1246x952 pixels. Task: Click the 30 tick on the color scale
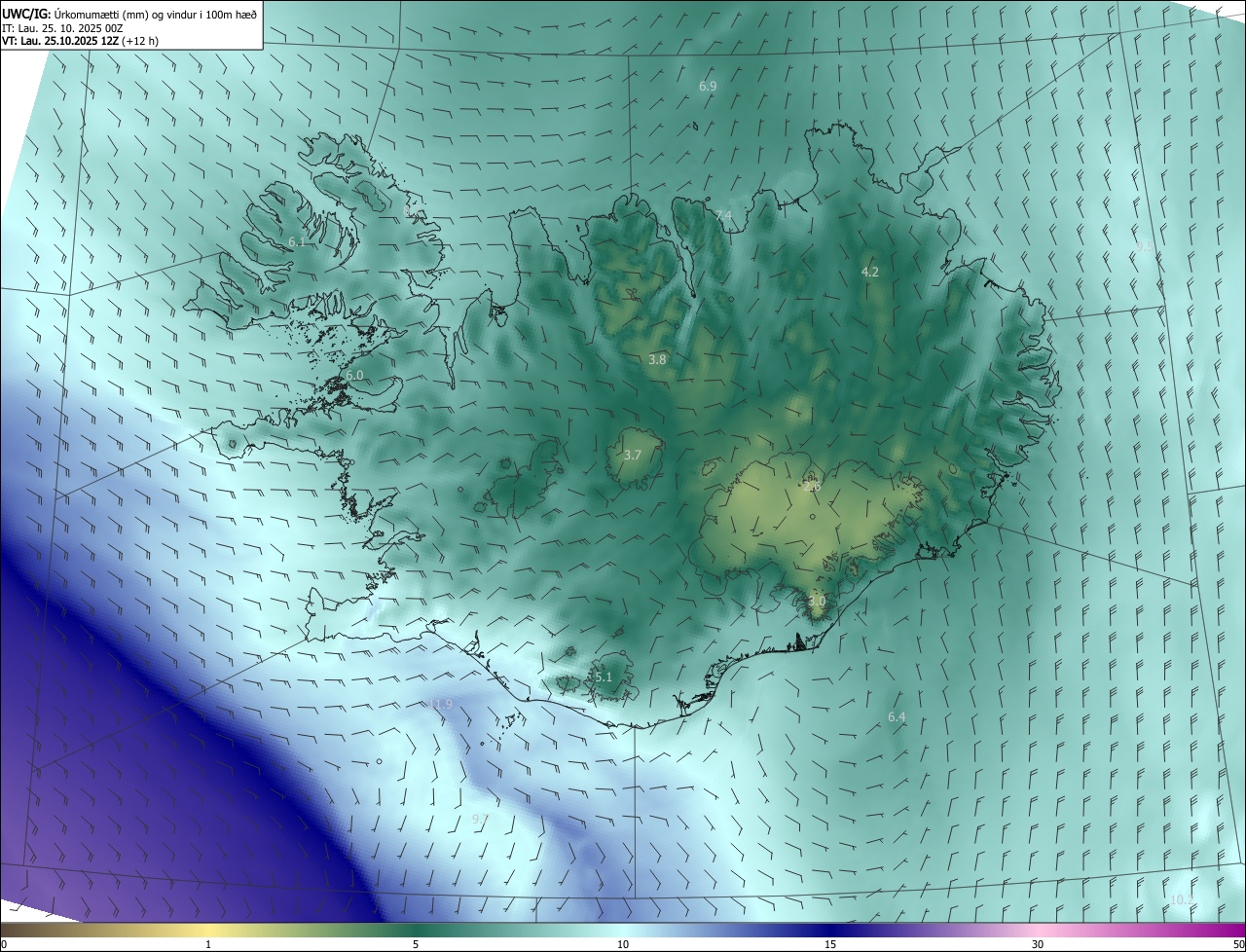point(1038,944)
